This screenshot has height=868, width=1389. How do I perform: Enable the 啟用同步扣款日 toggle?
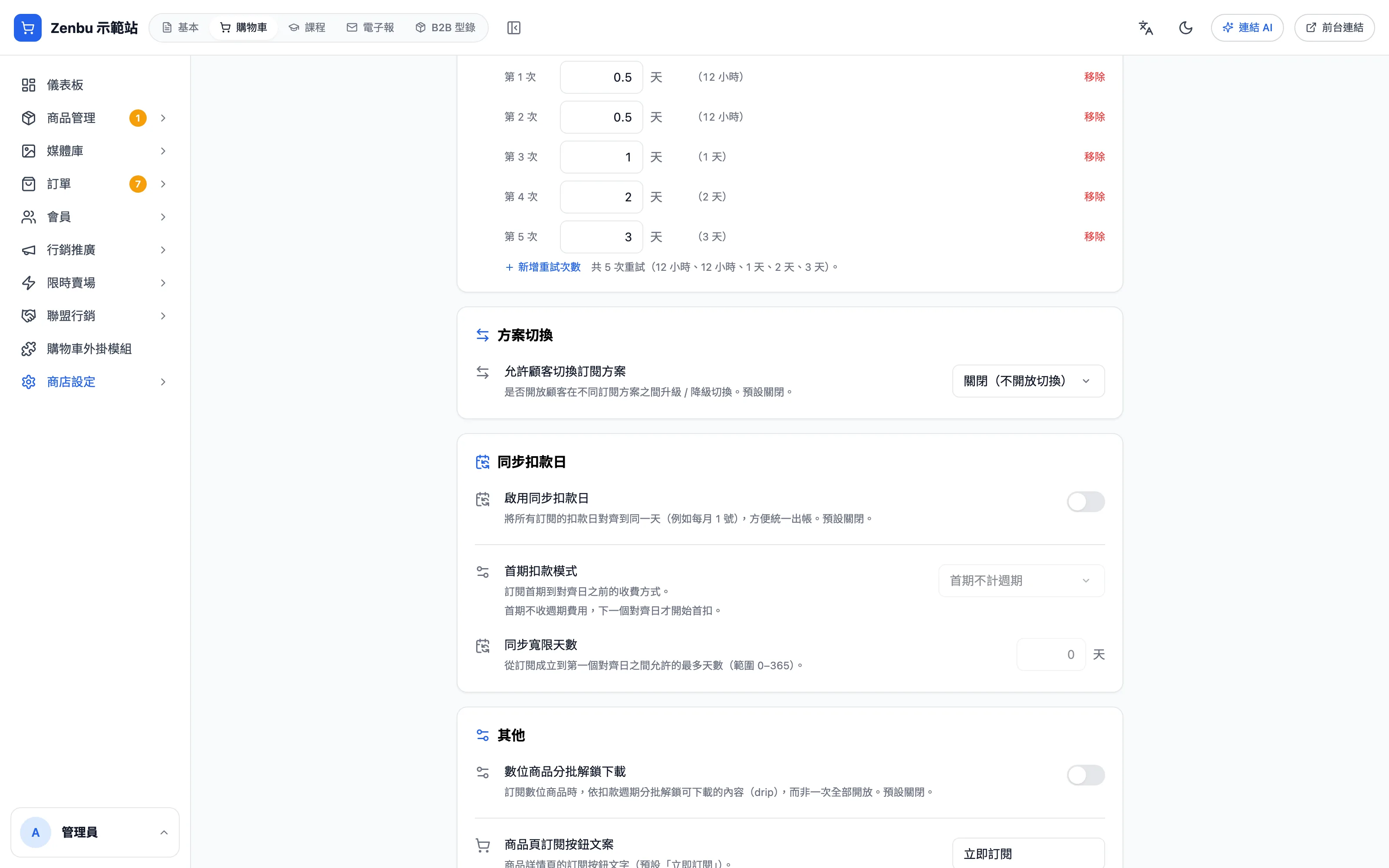coord(1085,502)
